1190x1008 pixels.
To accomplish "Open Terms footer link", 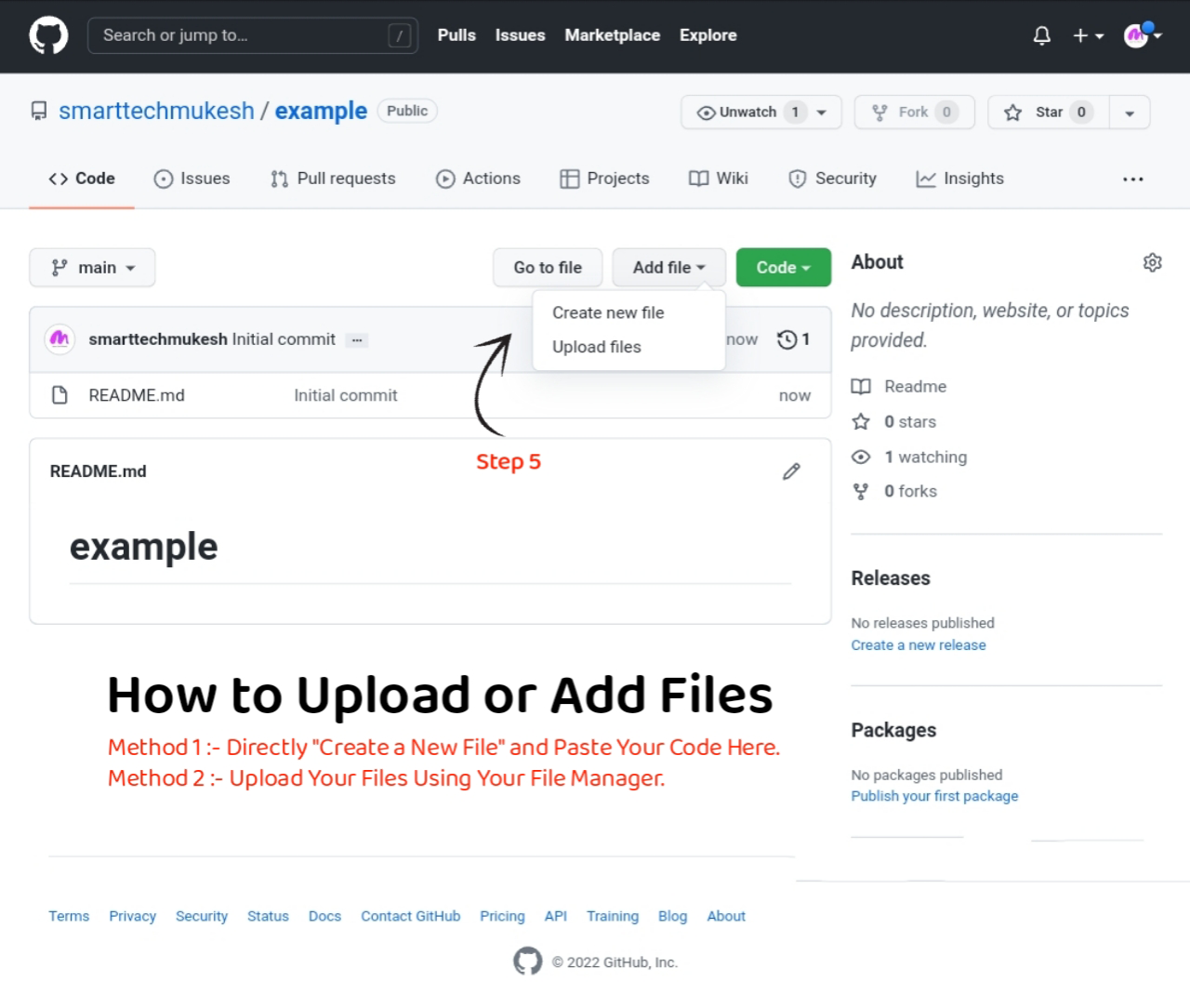I will pyautogui.click(x=69, y=916).
